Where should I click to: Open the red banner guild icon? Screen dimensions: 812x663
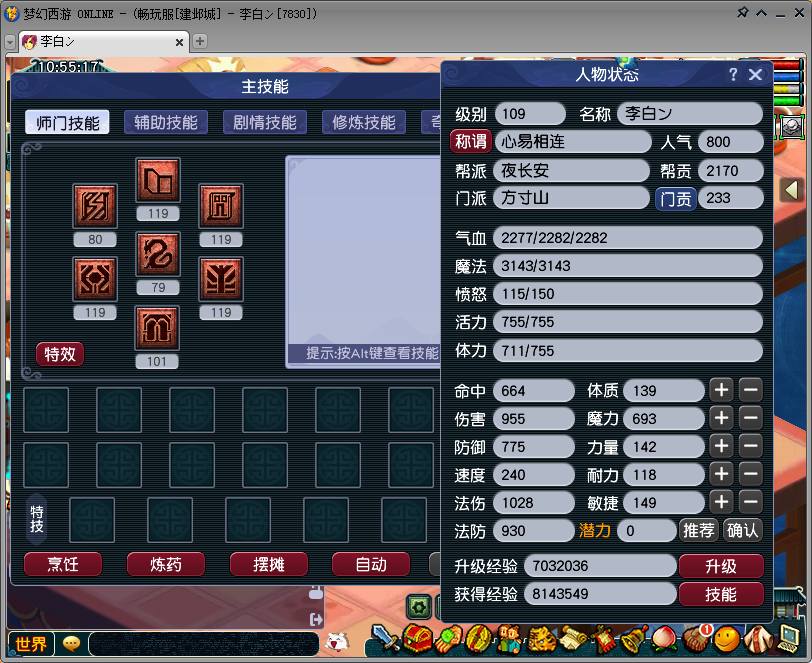click(604, 638)
